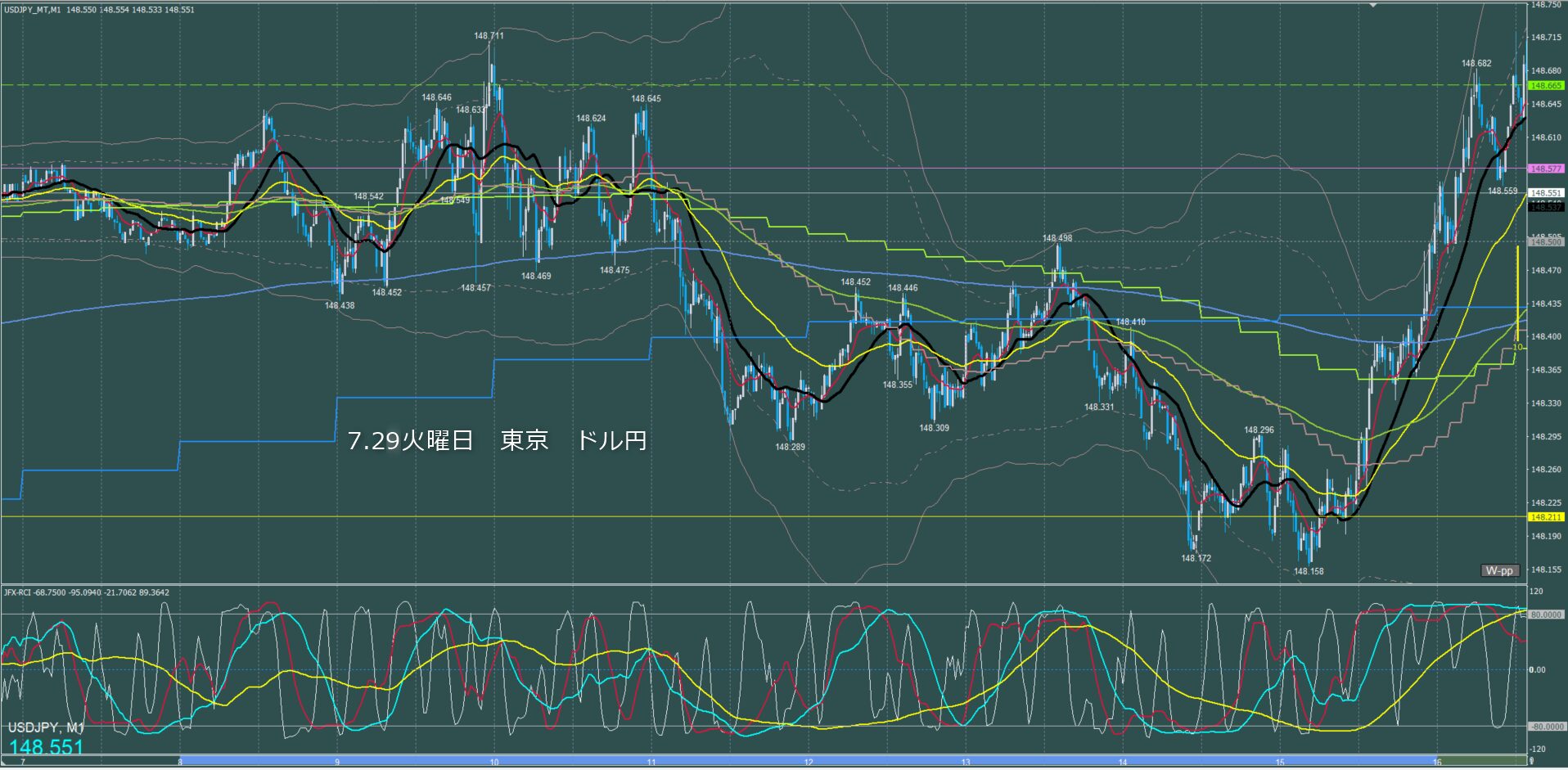Select the yellow vertical bar marked 10

coord(1517,295)
